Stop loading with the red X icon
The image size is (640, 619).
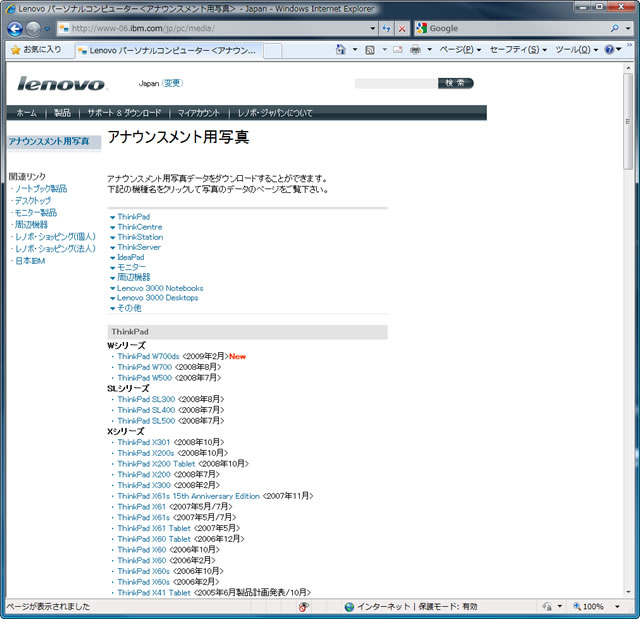402,29
